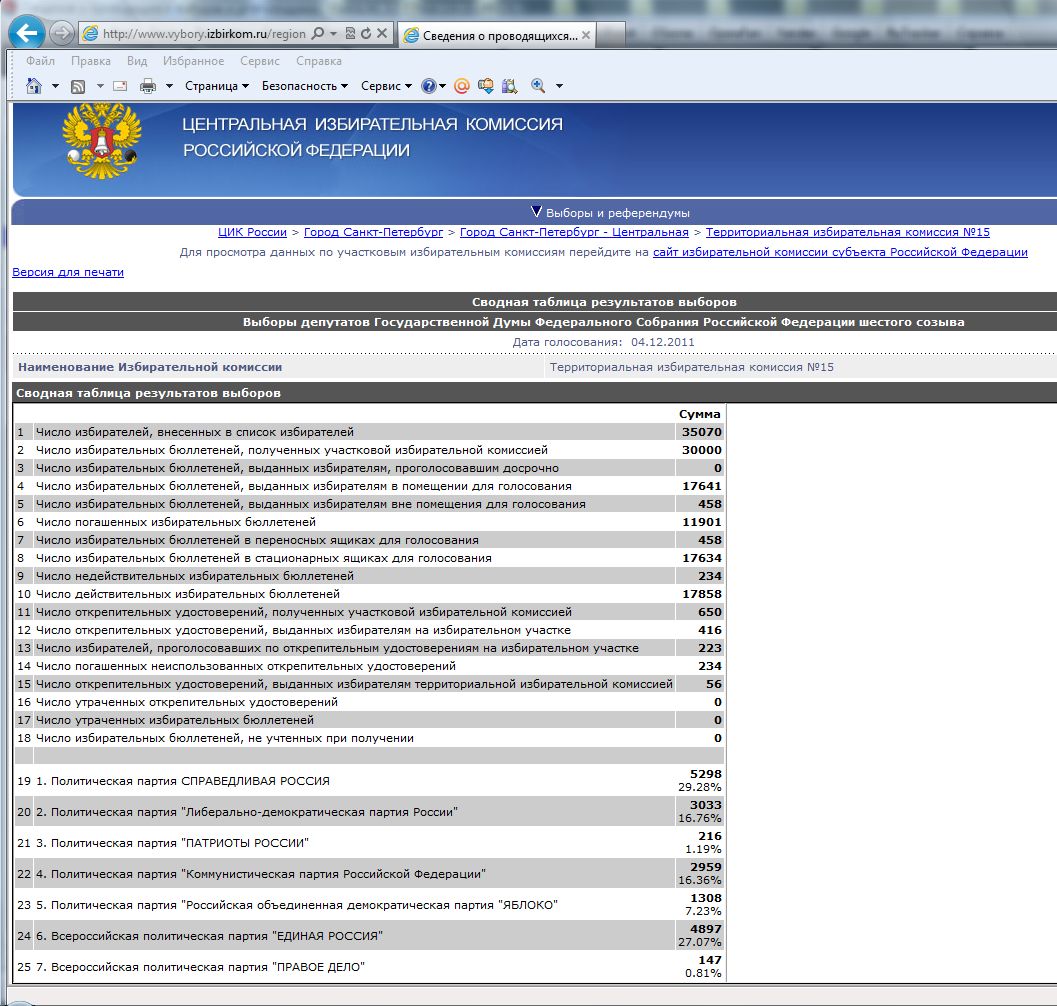Click the Read mail envelope icon

pos(120,86)
